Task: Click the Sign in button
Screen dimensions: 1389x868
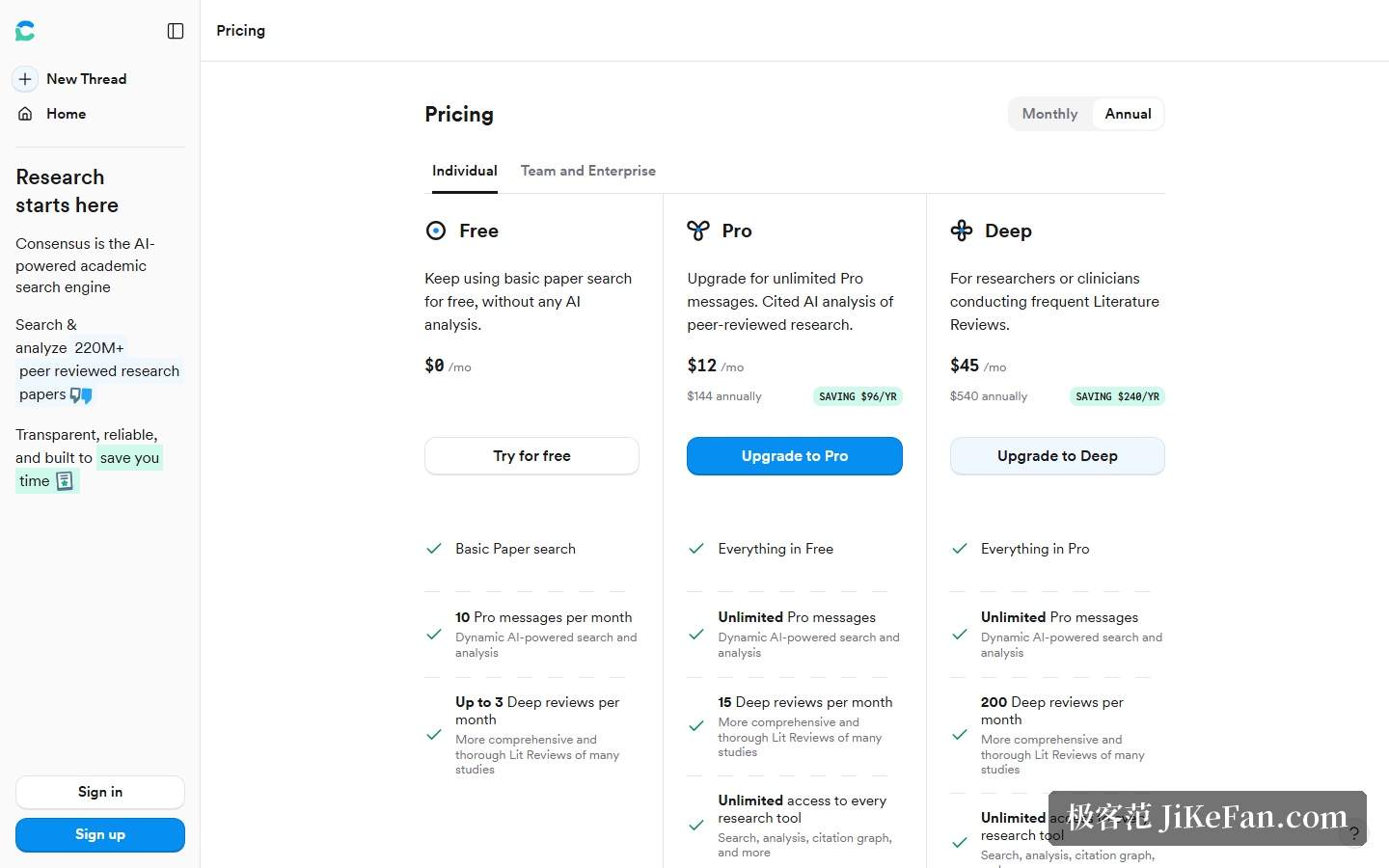Action: (x=100, y=793)
